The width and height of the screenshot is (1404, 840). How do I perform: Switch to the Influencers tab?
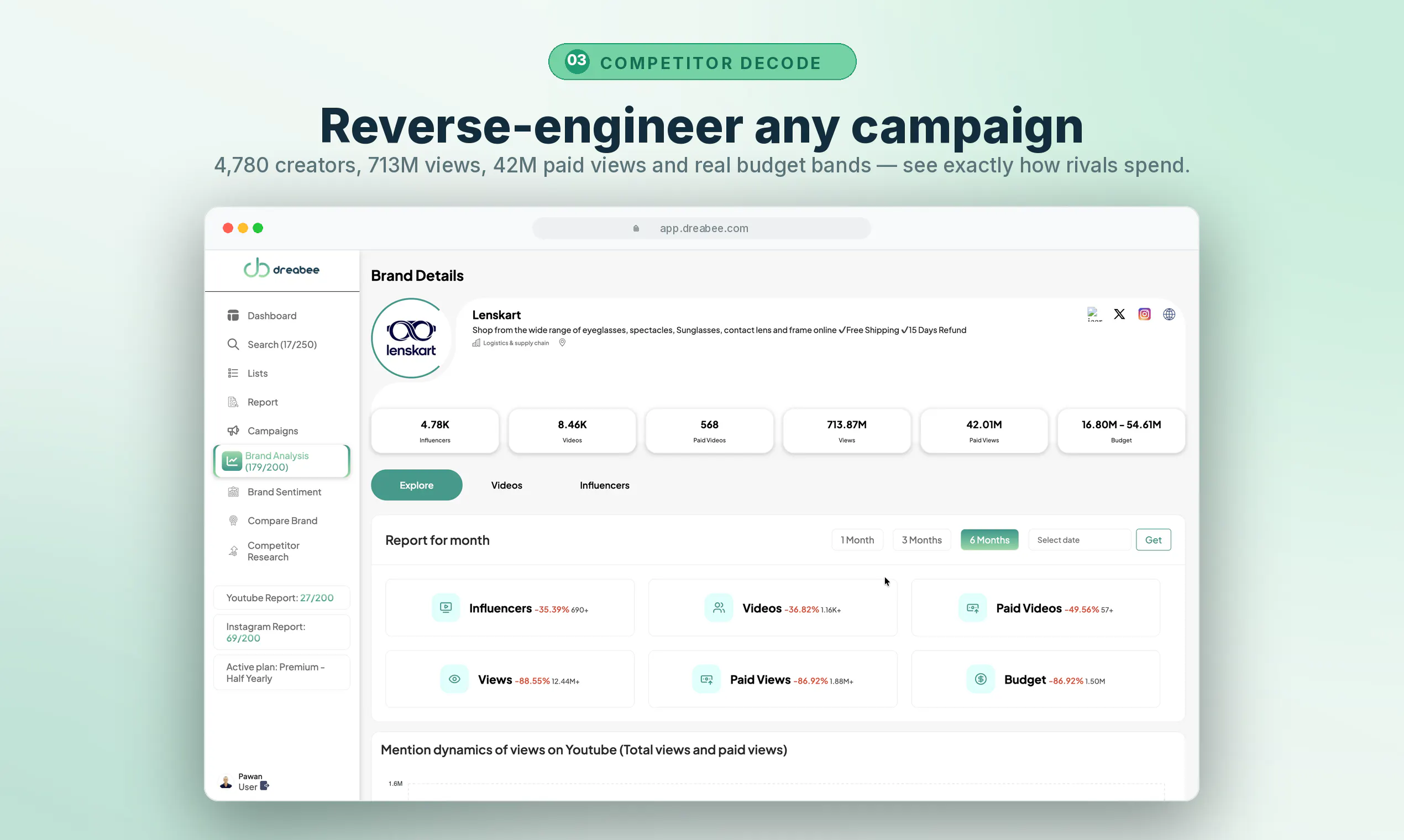pos(605,485)
